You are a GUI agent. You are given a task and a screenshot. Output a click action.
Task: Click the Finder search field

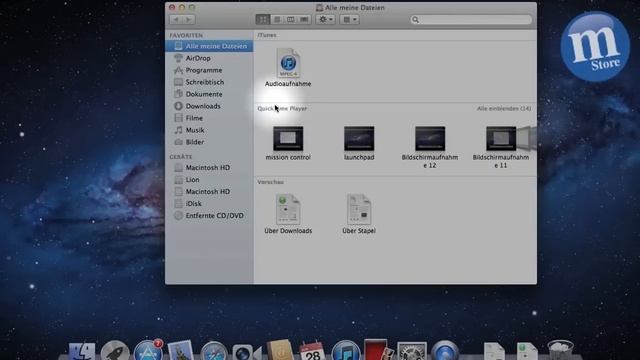(x=471, y=20)
